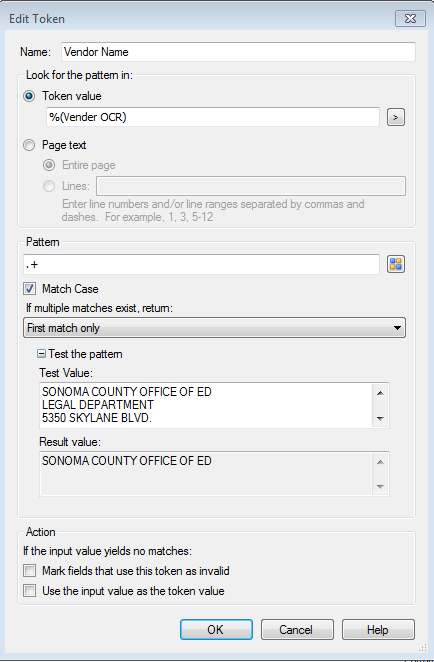Check Use the input value as token value
Viewport: 434px width, 662px height.
coord(30,591)
